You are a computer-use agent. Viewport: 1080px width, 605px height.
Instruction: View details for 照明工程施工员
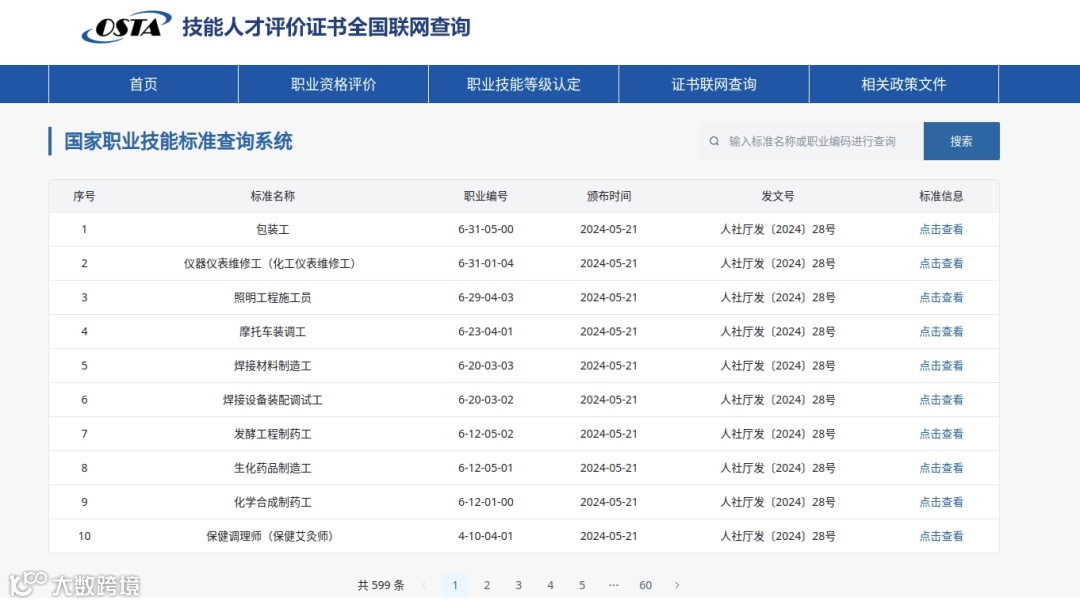941,298
